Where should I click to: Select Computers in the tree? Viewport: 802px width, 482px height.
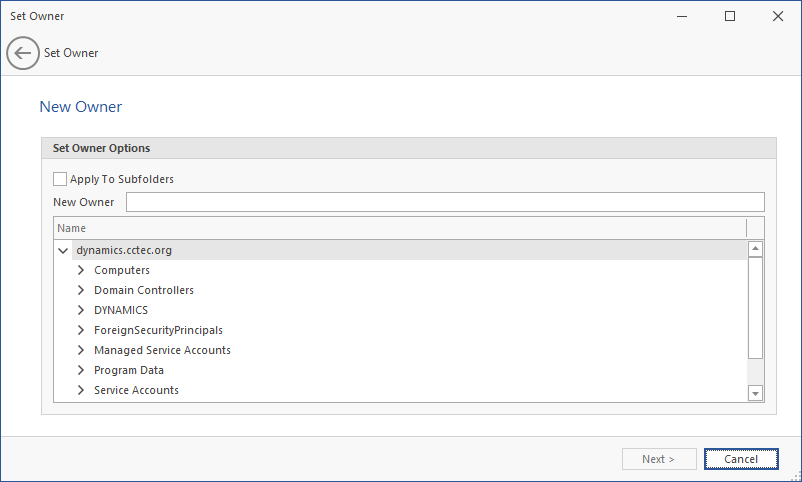point(122,270)
